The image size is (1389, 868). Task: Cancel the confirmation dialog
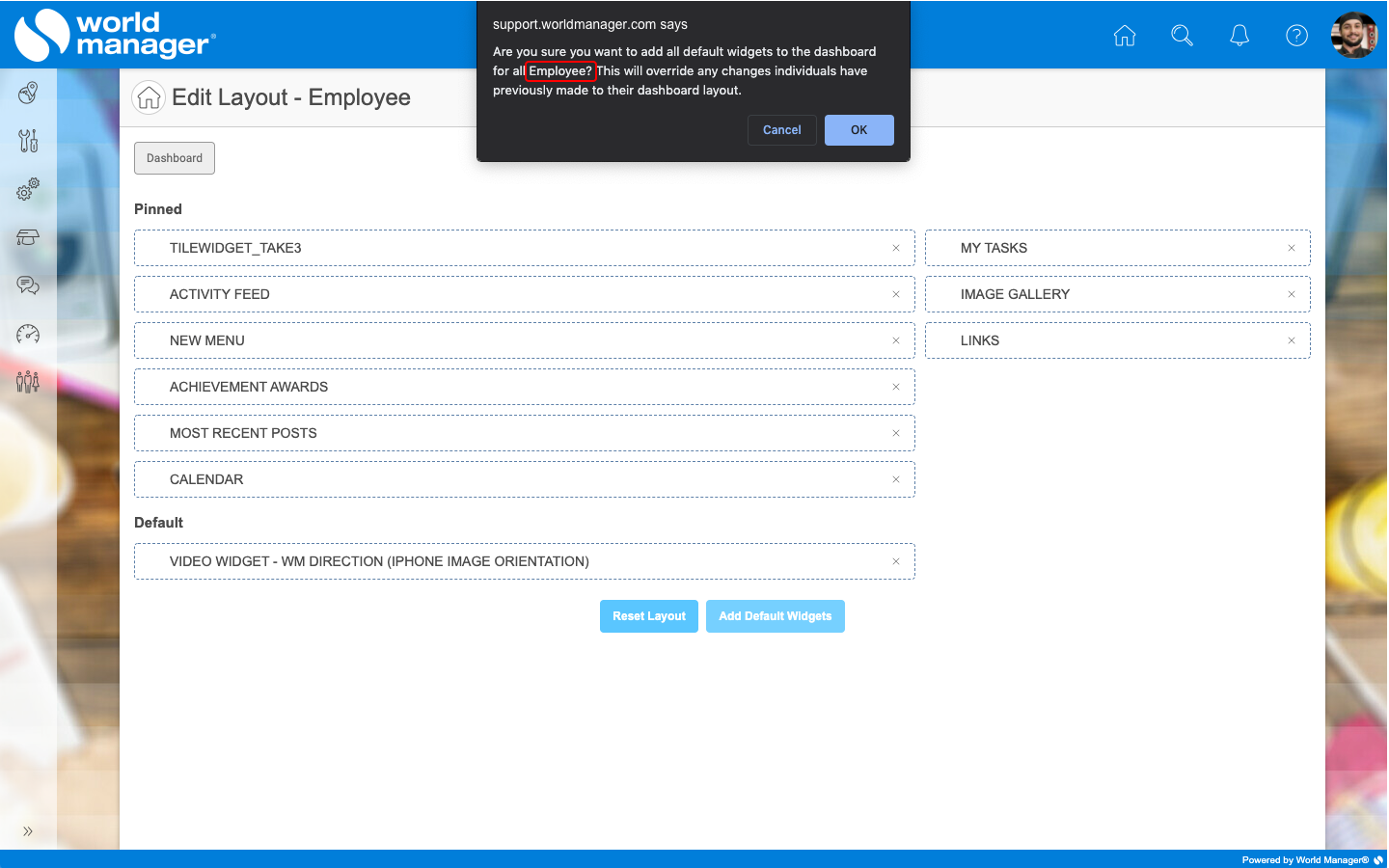[781, 130]
